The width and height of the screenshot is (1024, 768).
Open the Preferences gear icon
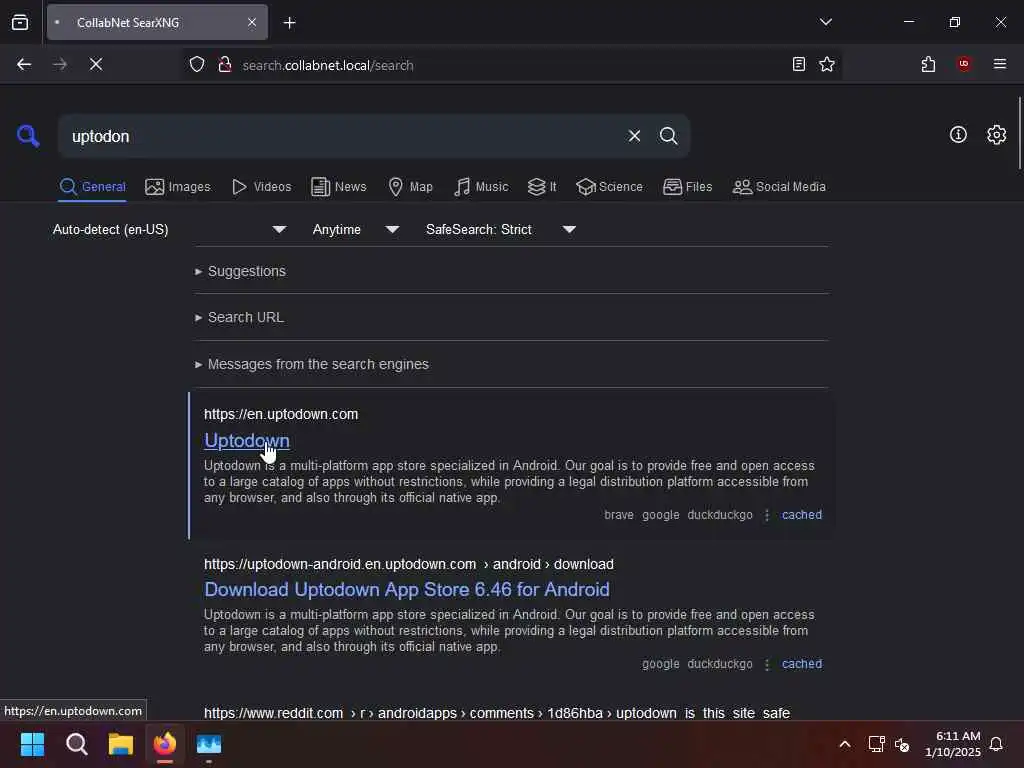click(x=996, y=135)
